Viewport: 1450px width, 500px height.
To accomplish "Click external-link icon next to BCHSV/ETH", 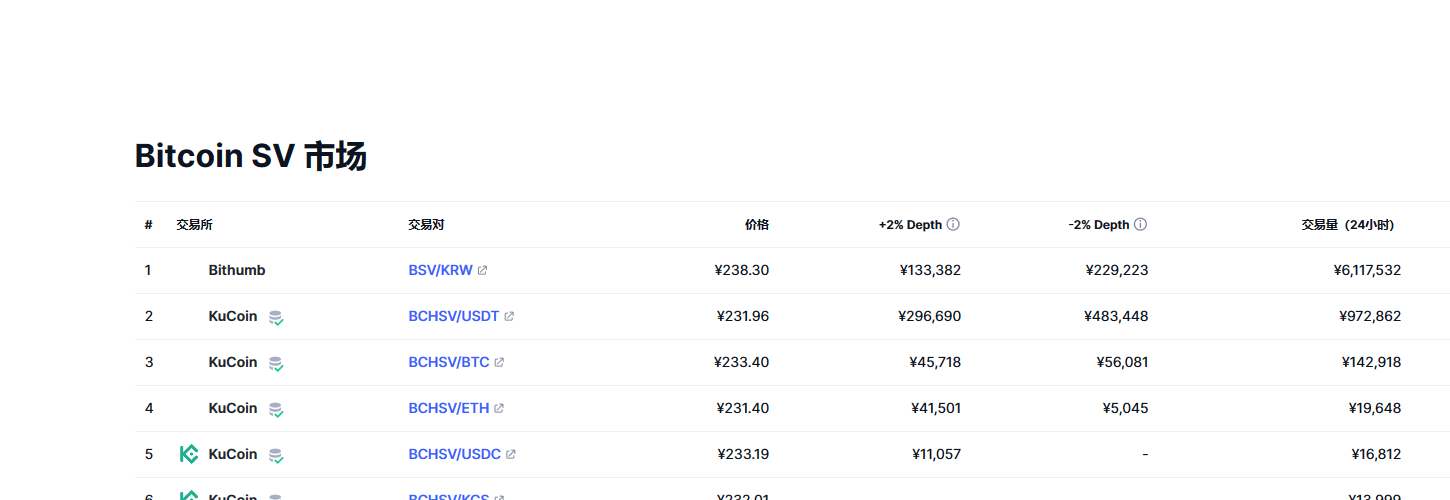I will (x=499, y=408).
